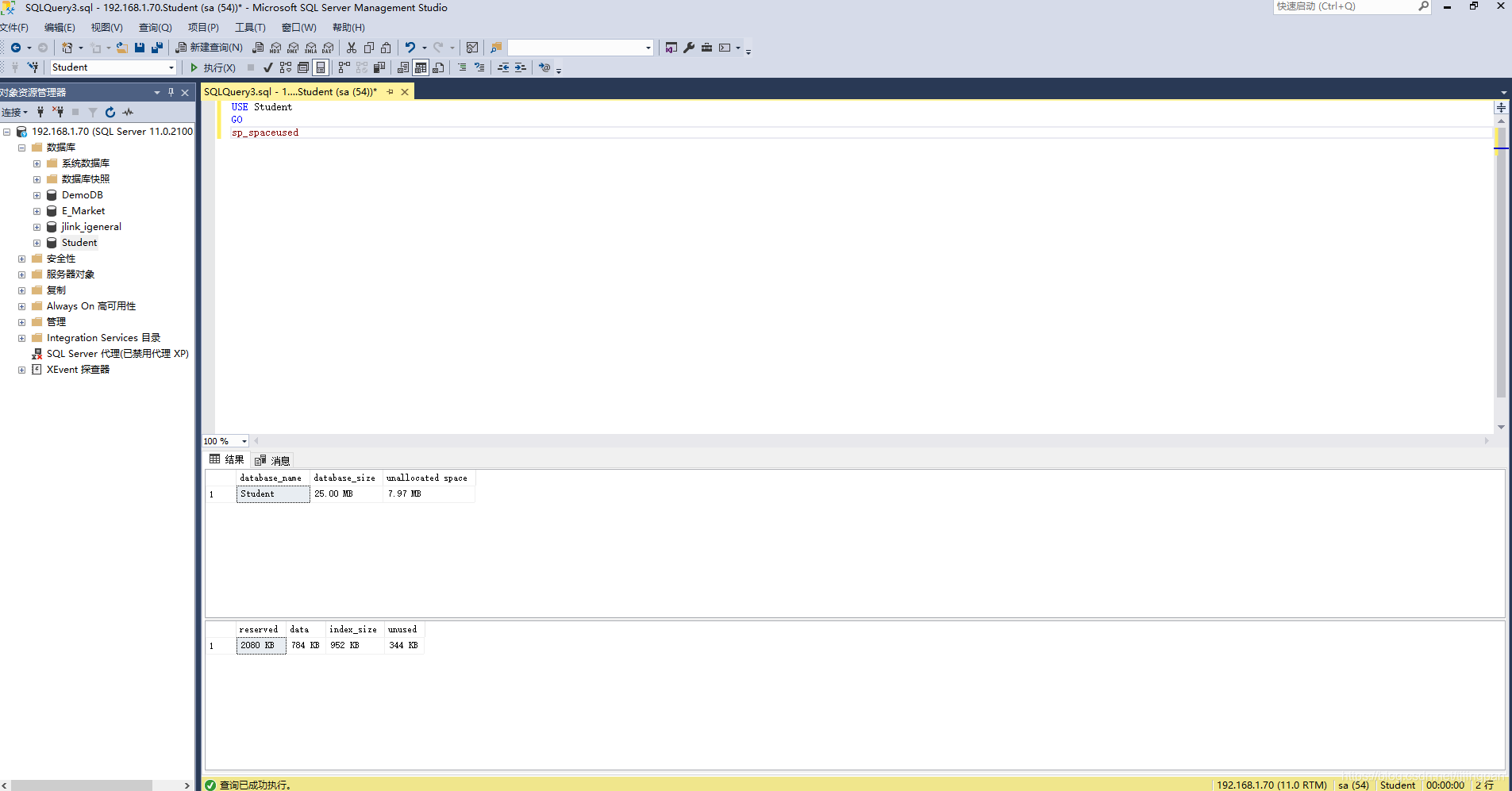This screenshot has height=791, width=1512.
Task: Switch to the 结果 tab
Action: pos(227,459)
